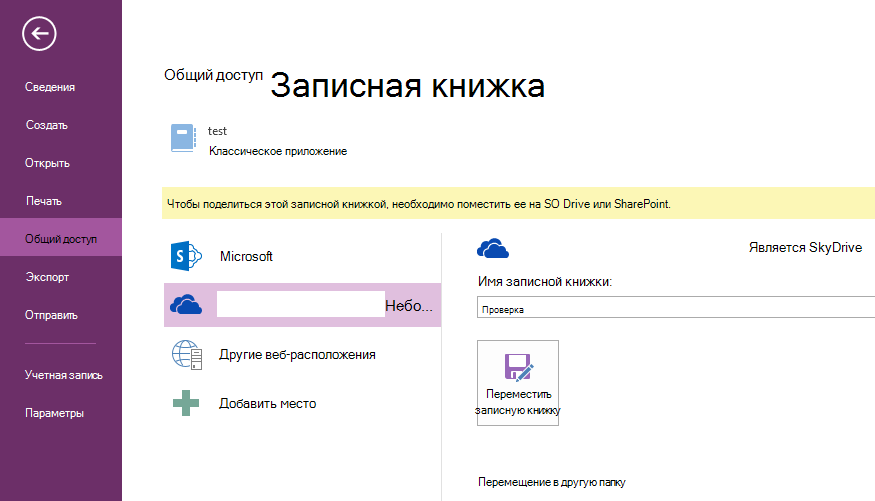Open the Открыть section

click(47, 163)
